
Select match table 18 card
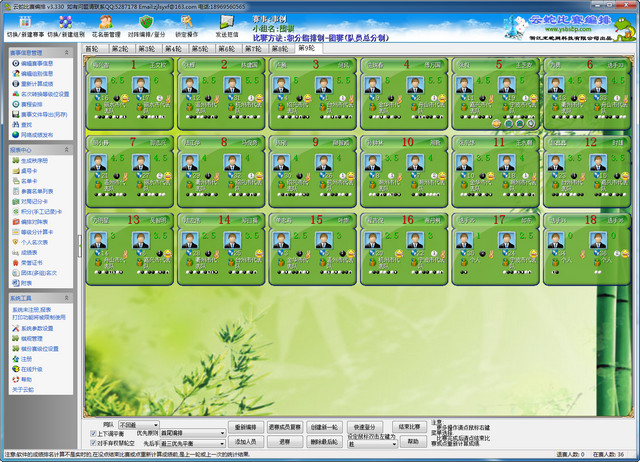tap(587, 249)
